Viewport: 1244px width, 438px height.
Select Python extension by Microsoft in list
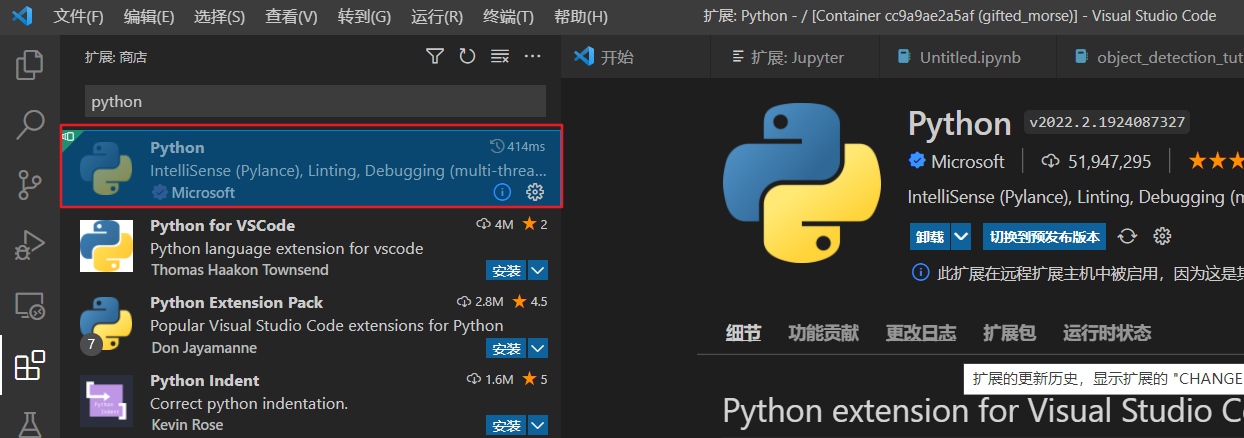tap(311, 168)
